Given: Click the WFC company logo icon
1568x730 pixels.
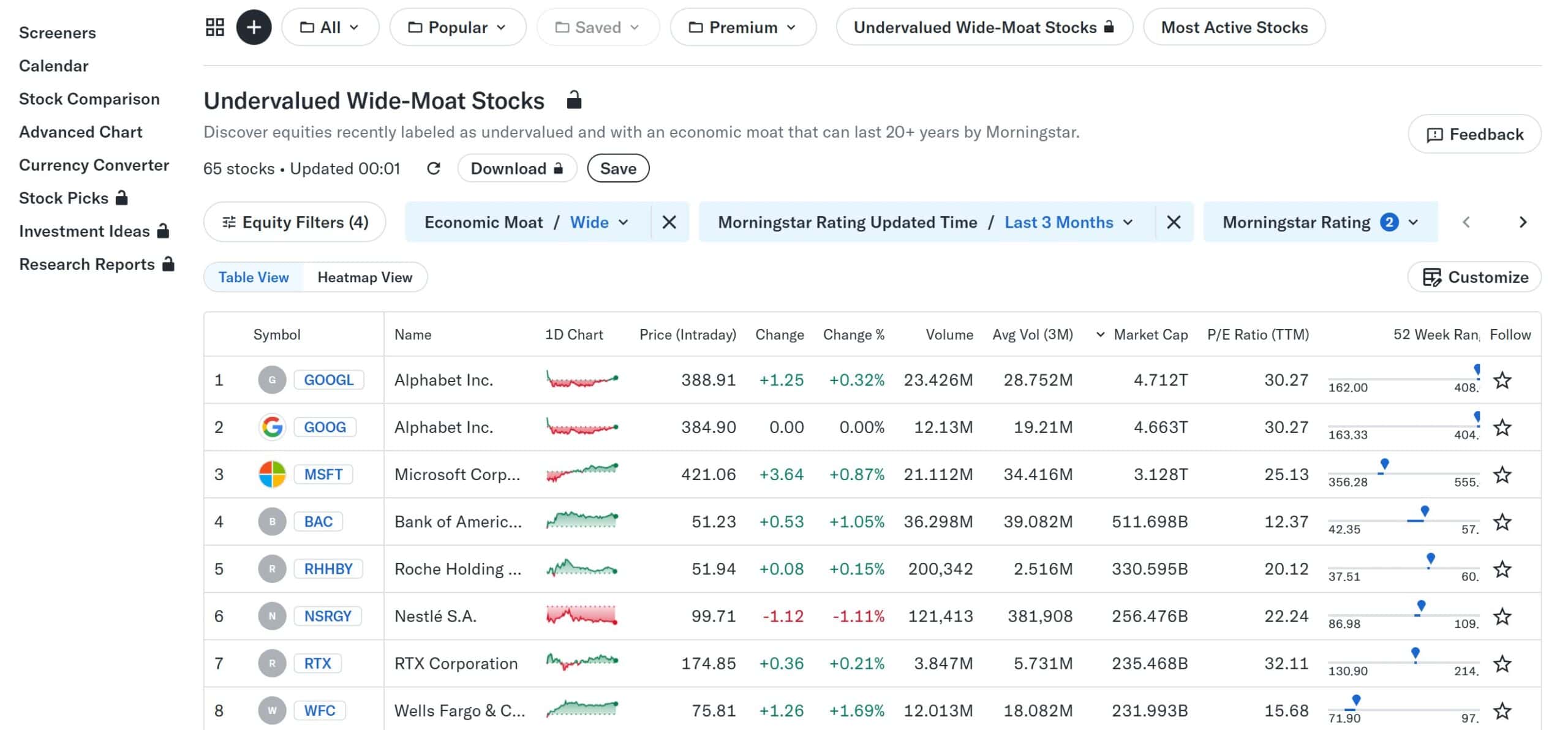Looking at the screenshot, I should click(x=272, y=711).
